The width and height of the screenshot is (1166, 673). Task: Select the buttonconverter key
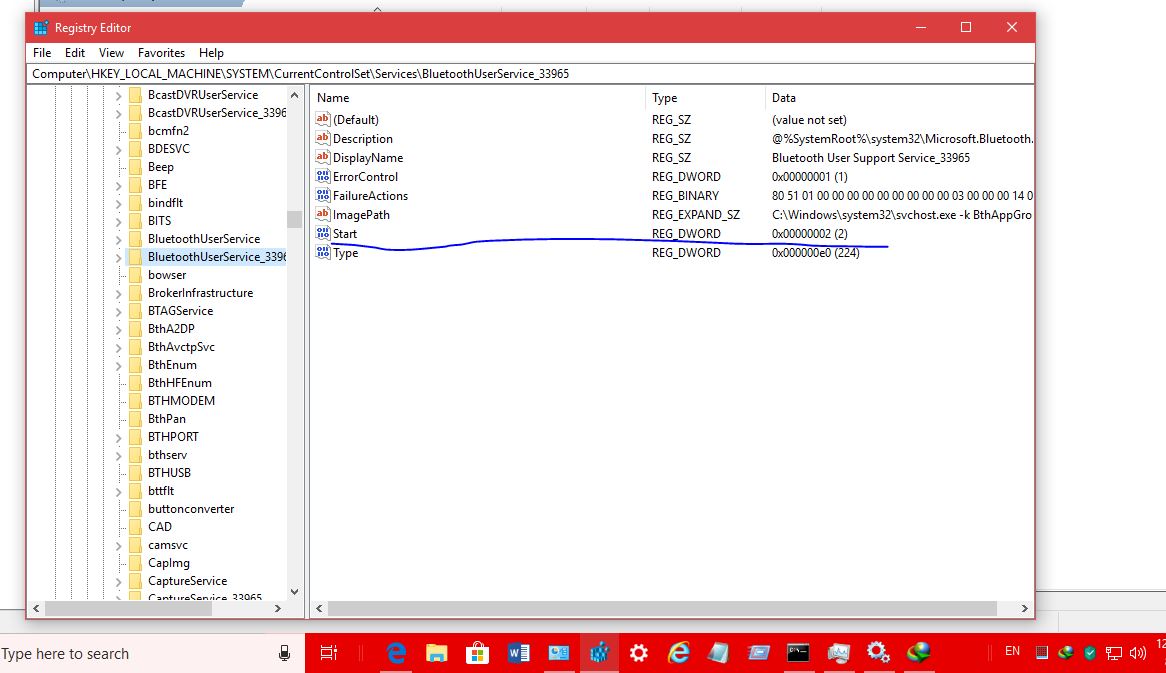point(191,509)
